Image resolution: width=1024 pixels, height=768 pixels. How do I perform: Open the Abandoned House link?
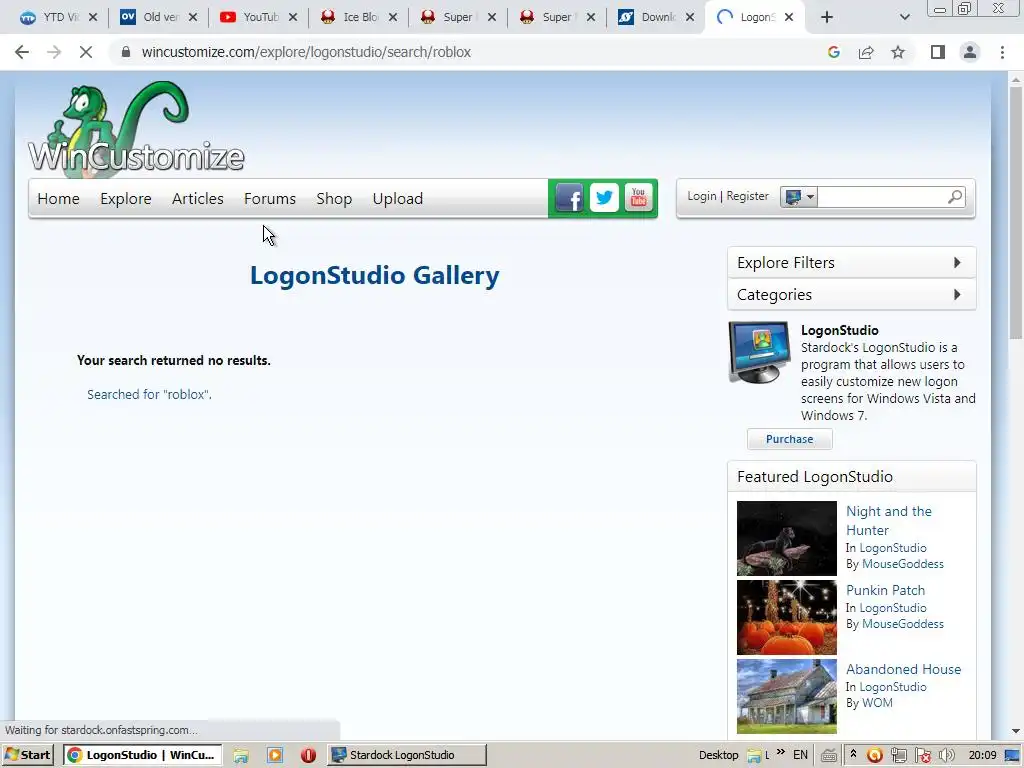coord(903,669)
